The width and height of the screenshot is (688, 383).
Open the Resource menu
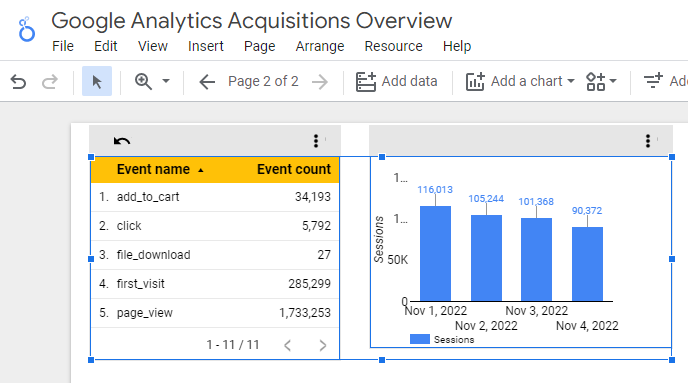click(x=394, y=46)
